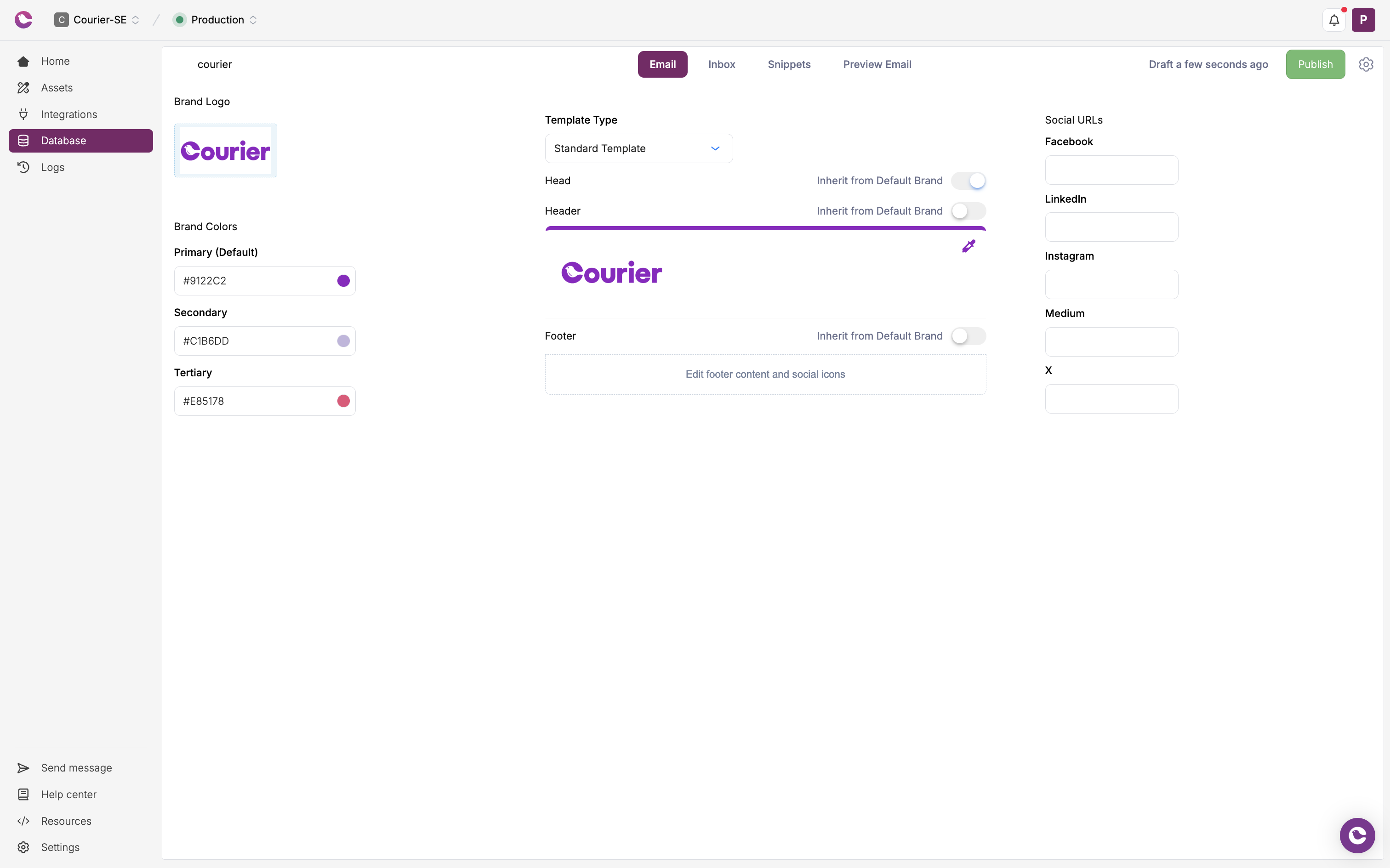This screenshot has width=1390, height=868.
Task: Click the Send message paper-plane icon
Action: [23, 767]
